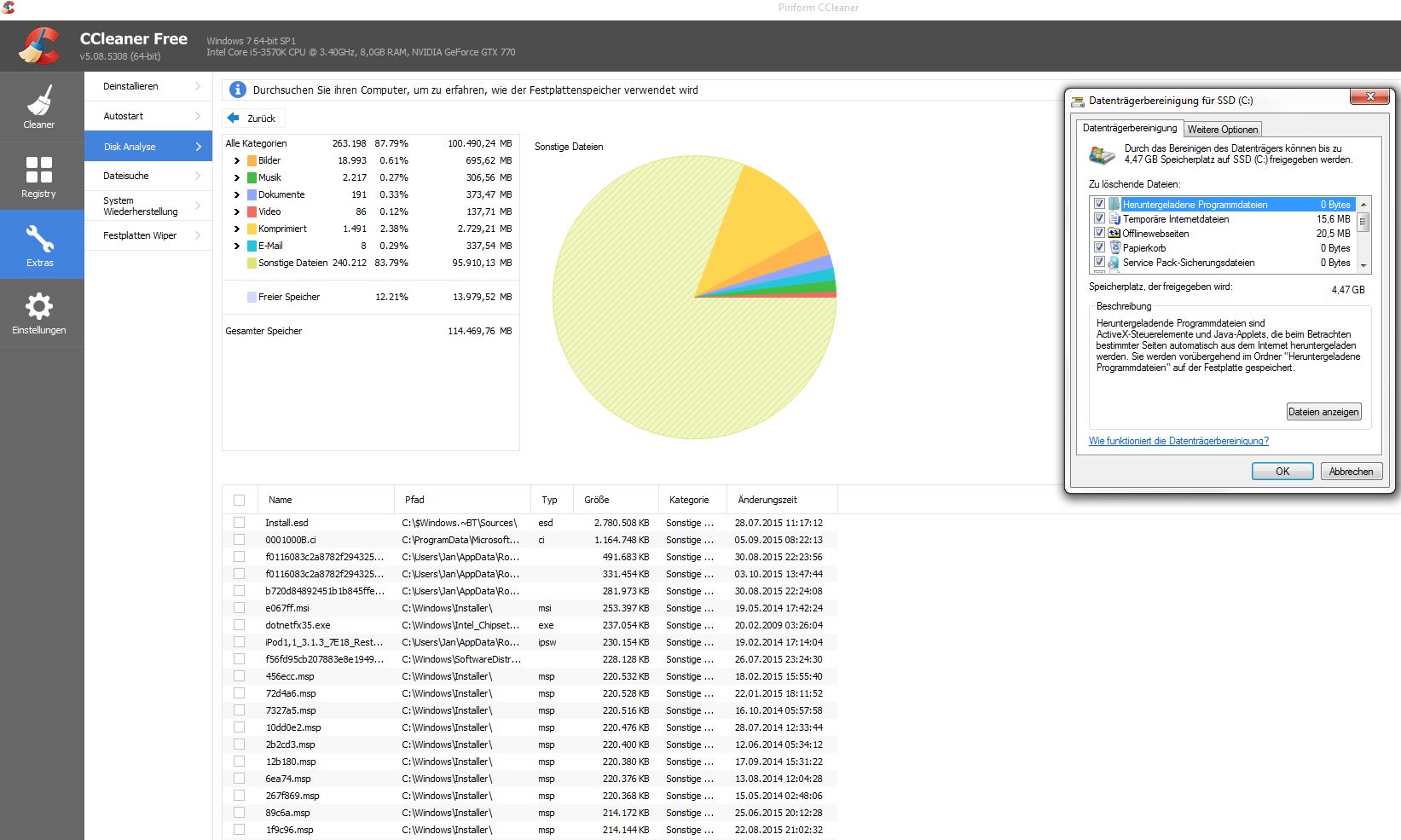Select the file row 'iPod1,1_3.1.3_7E18_Rest...'
Viewport: 1401px width, 840px height.
click(x=530, y=642)
